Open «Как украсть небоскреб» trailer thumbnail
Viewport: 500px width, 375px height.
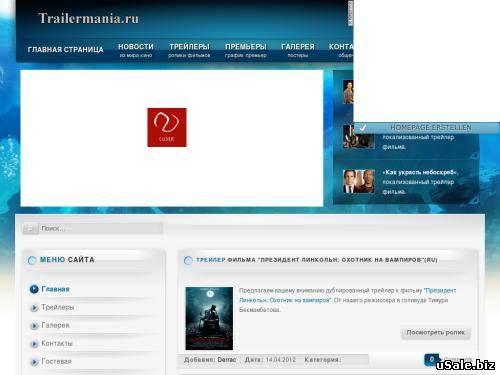[x=359, y=181]
